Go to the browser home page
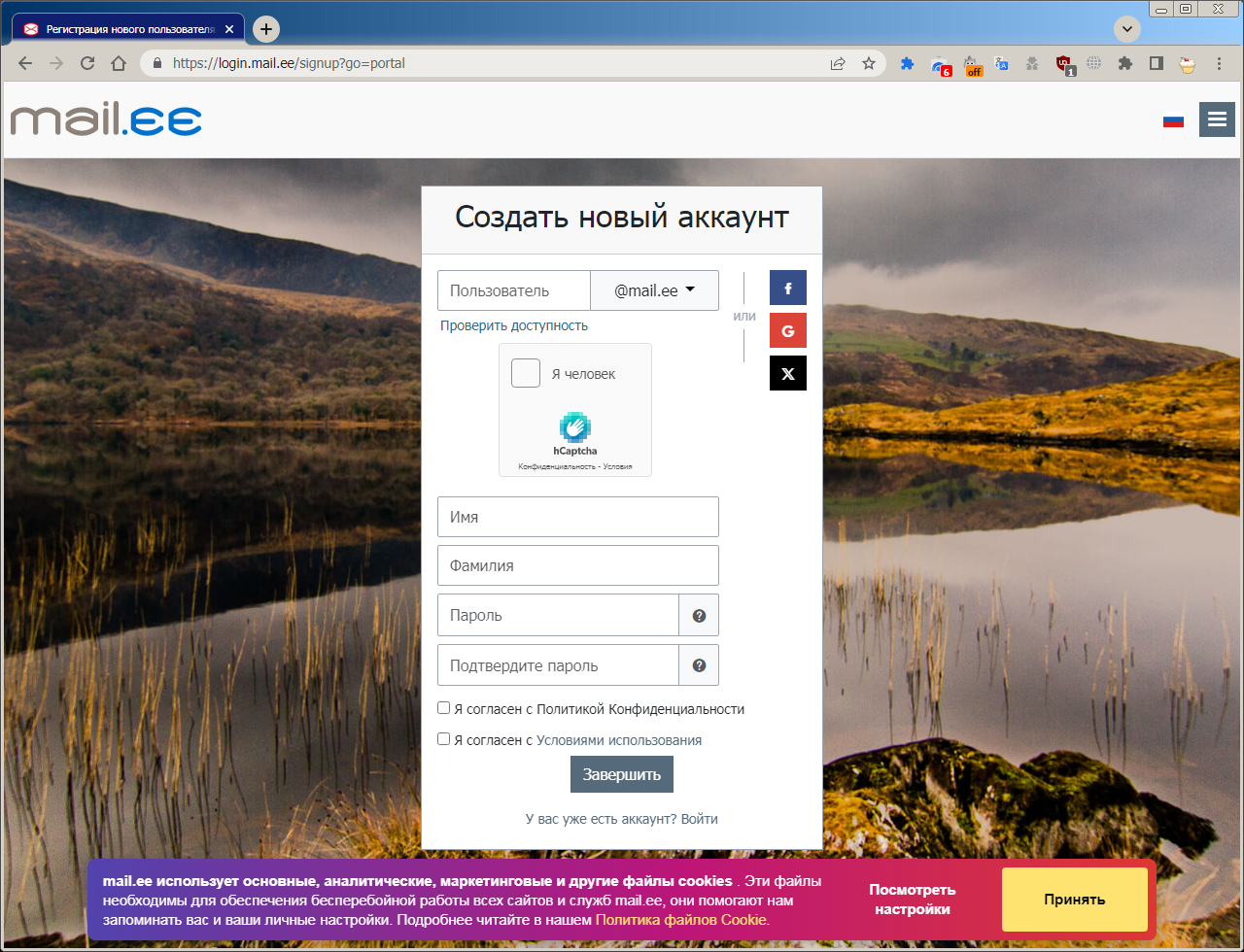 (x=119, y=63)
